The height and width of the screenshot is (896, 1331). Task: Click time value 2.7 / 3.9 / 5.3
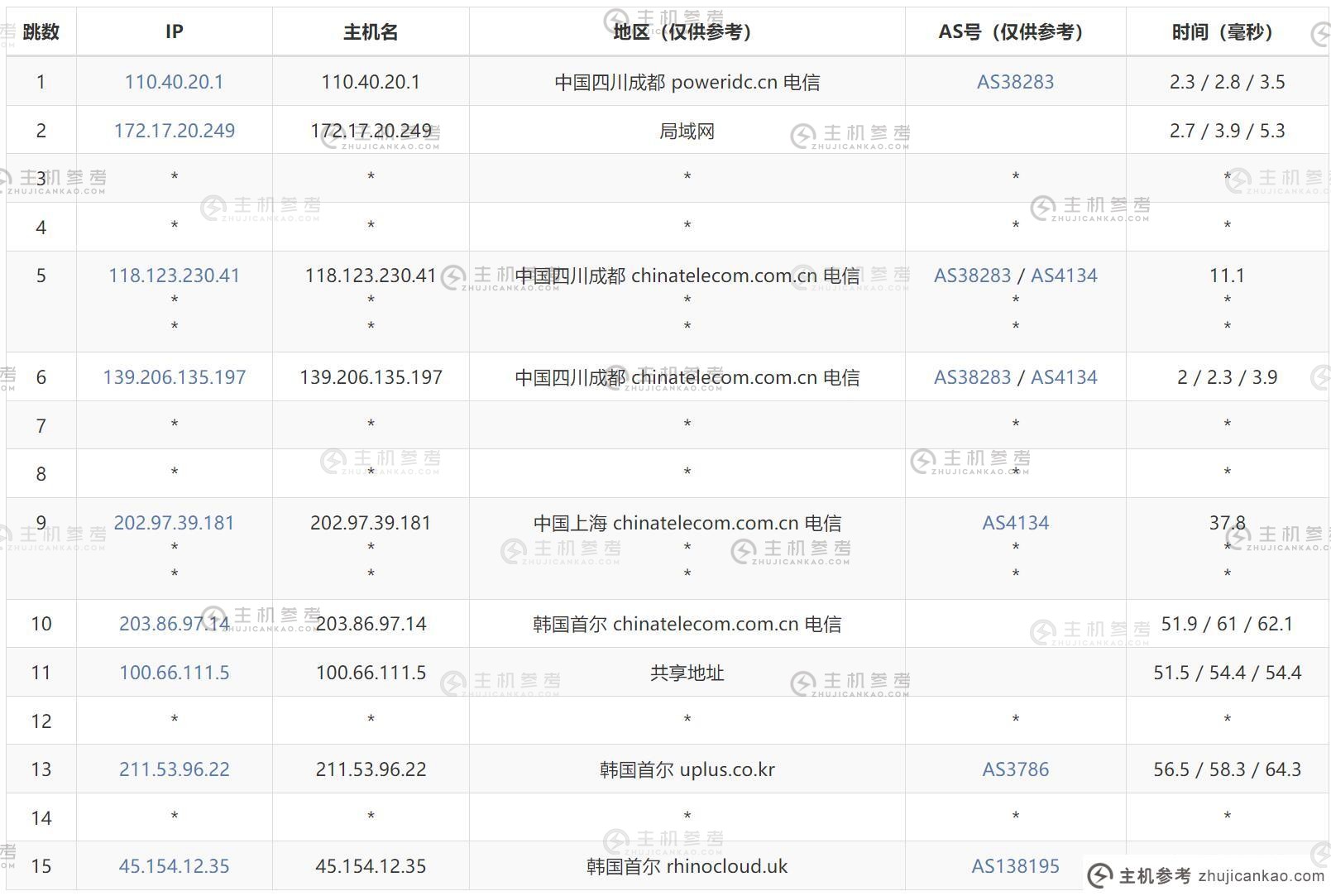coord(1227,131)
